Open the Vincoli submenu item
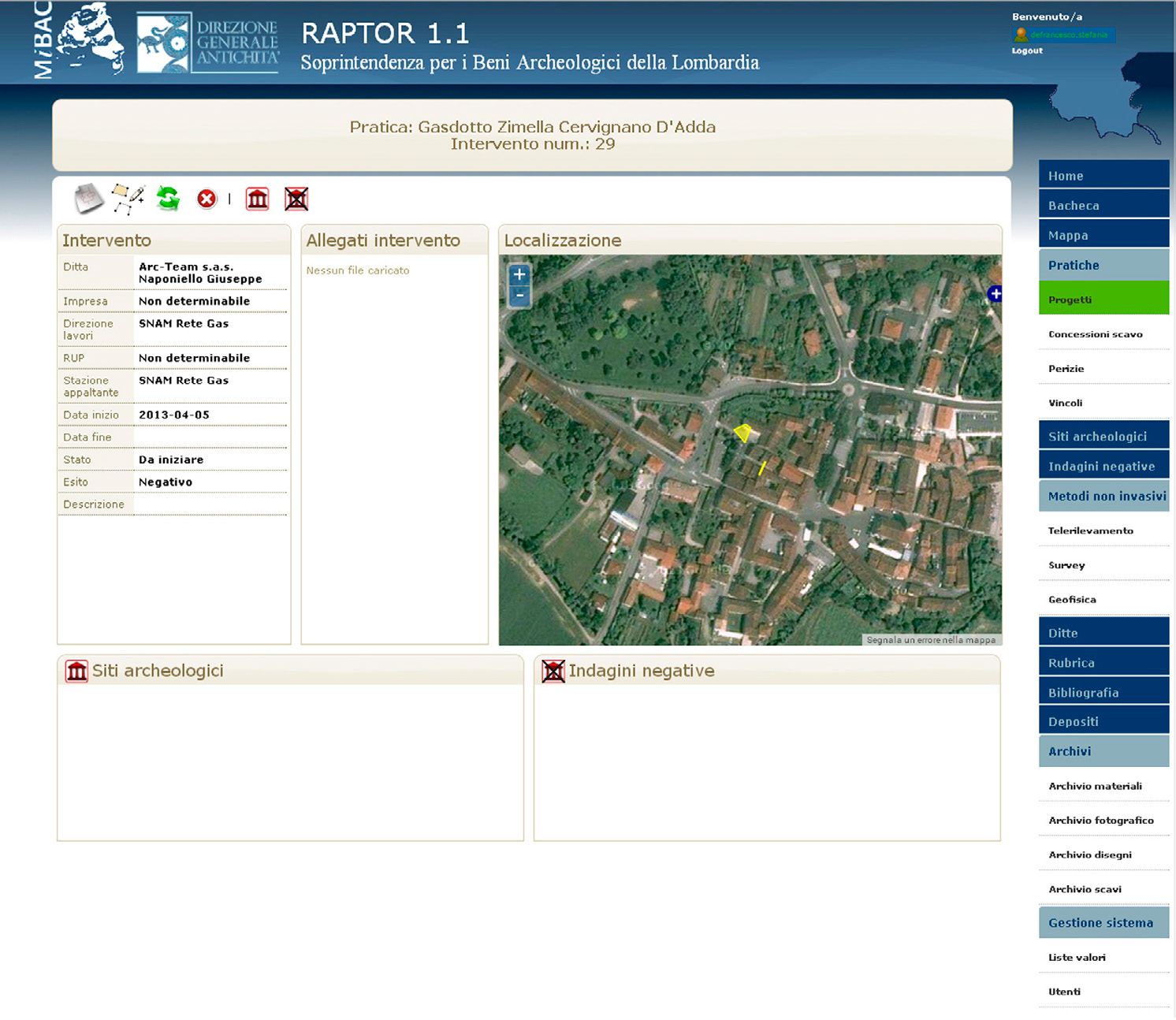 [1103, 403]
